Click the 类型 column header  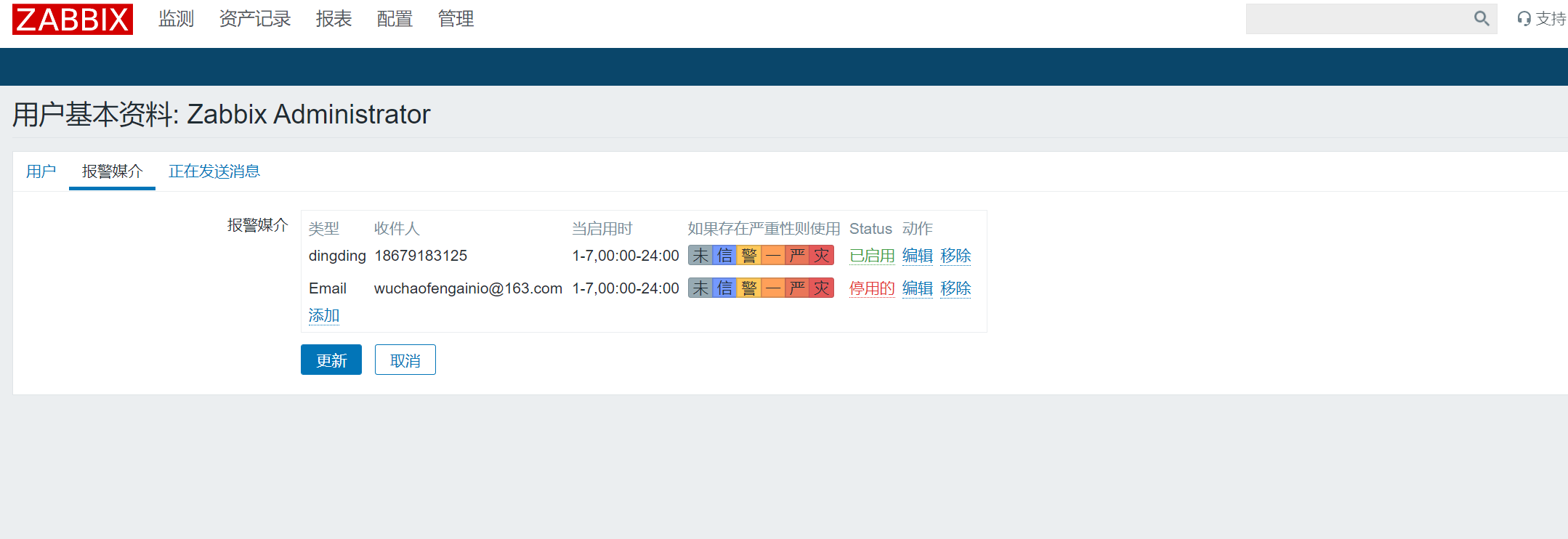[x=324, y=229]
